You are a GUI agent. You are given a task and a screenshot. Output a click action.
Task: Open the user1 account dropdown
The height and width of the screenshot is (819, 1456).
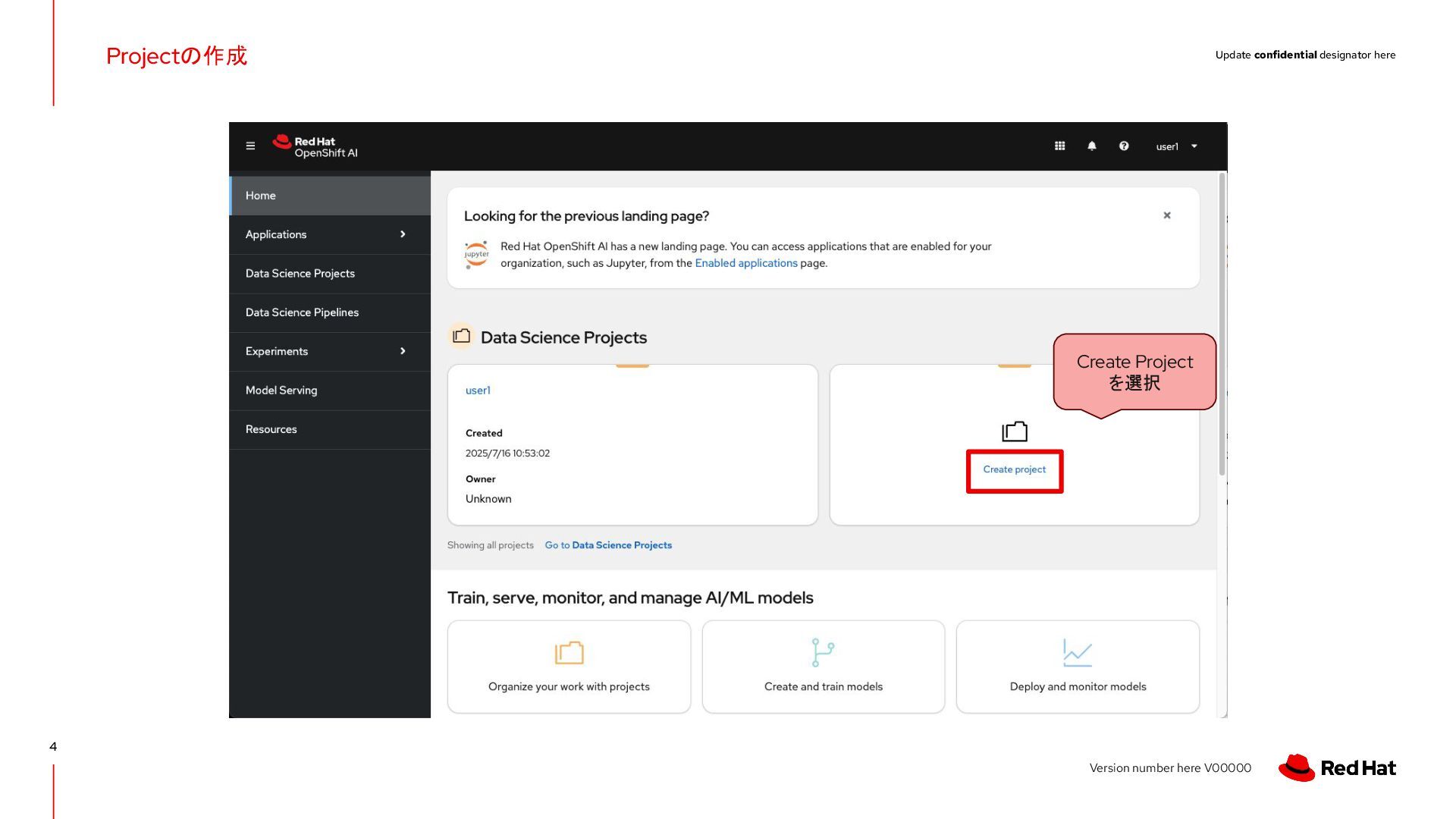pyautogui.click(x=1176, y=146)
